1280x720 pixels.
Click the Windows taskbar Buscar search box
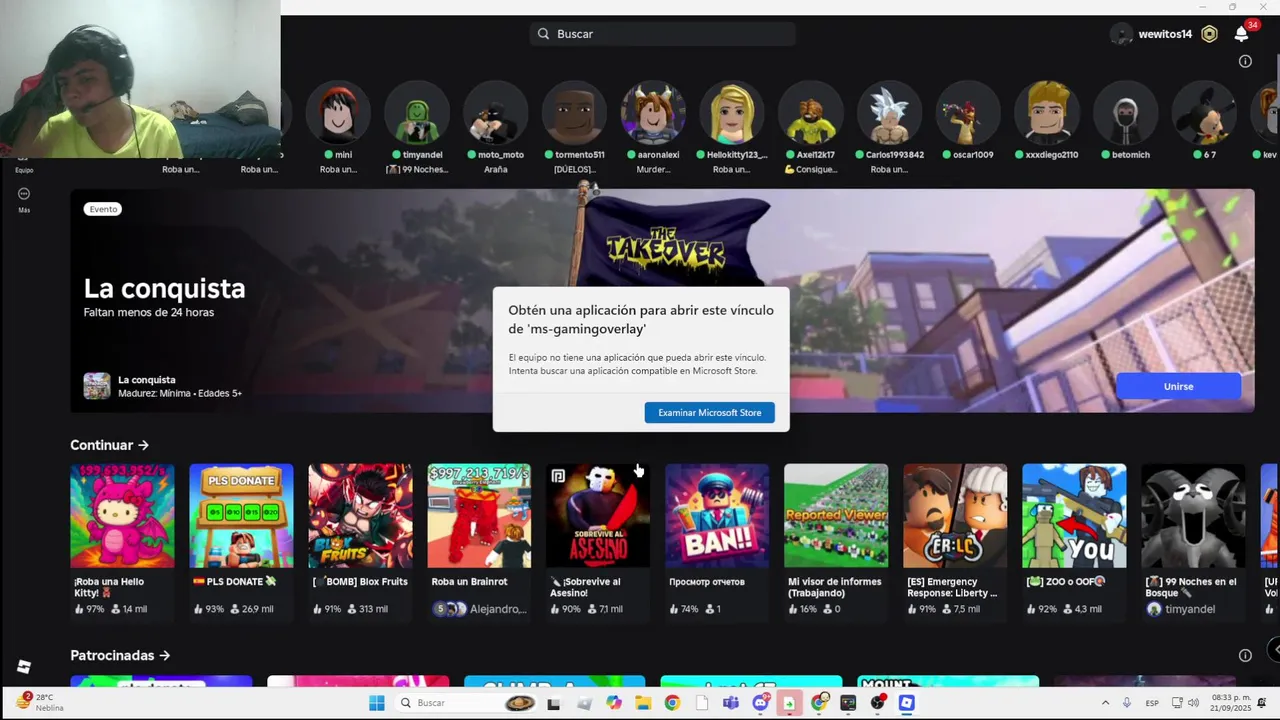tap(466, 703)
